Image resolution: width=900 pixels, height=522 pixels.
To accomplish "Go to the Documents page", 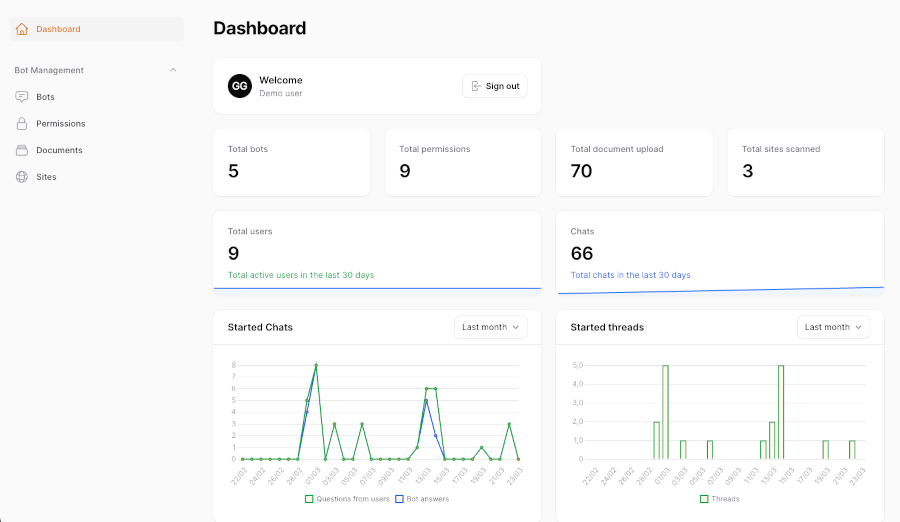I will coord(59,150).
